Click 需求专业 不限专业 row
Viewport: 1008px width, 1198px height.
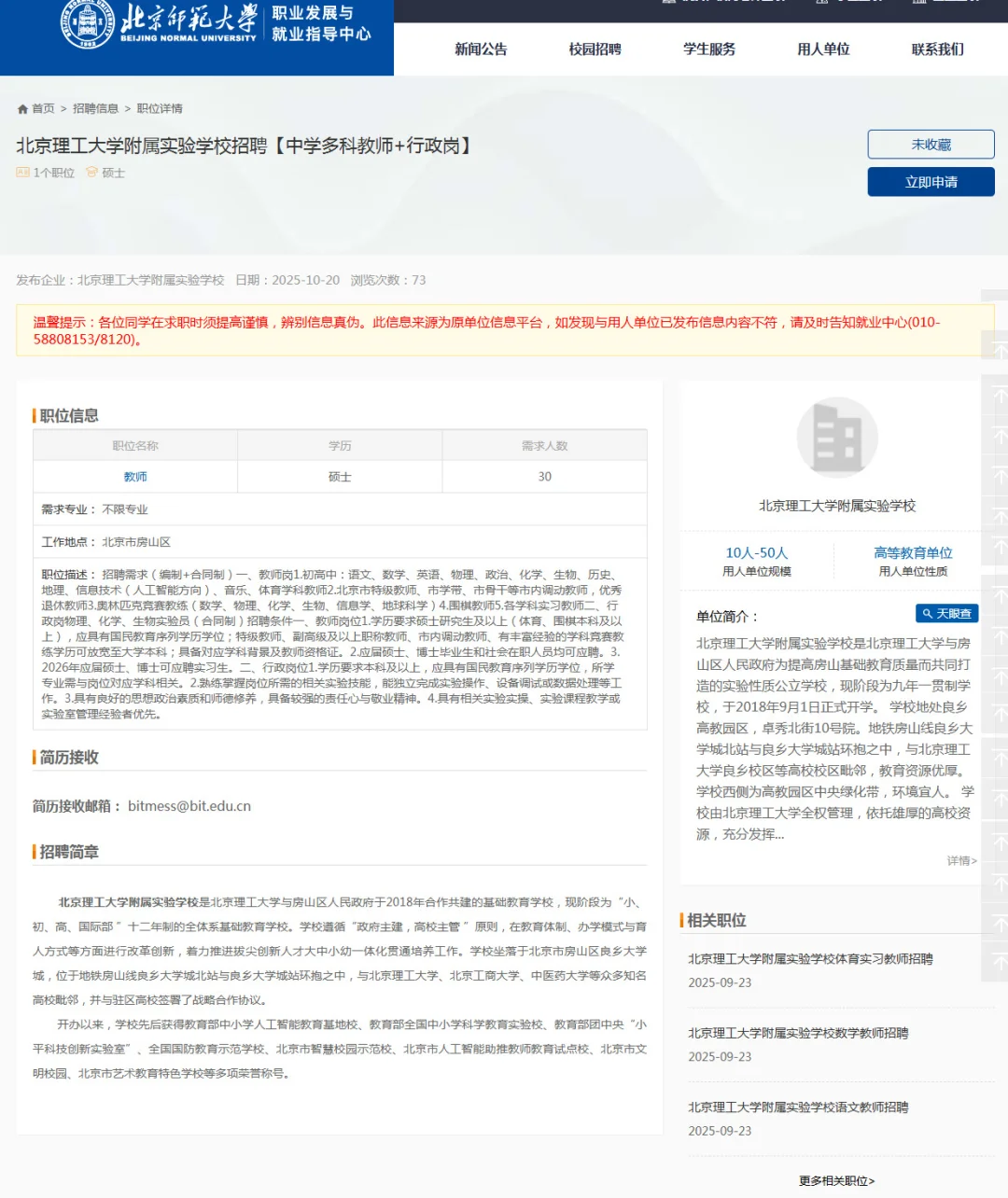click(x=340, y=509)
